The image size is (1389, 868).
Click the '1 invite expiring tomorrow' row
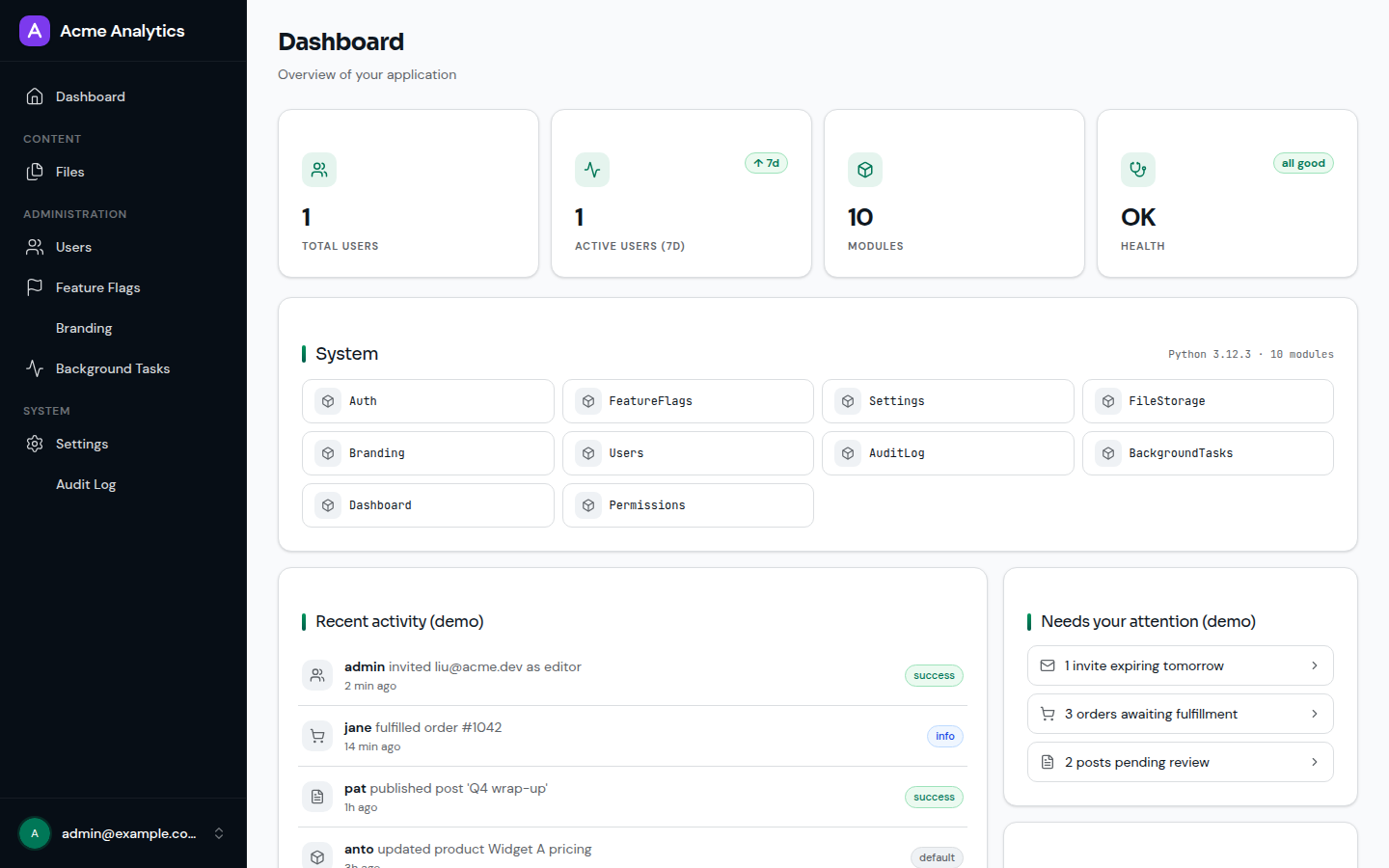pyautogui.click(x=1181, y=665)
